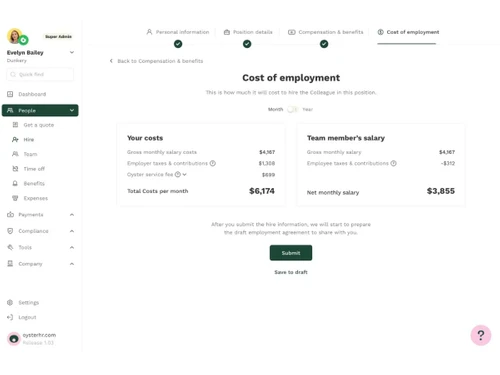
Task: Click the Benefits bell icon
Action: 15,183
